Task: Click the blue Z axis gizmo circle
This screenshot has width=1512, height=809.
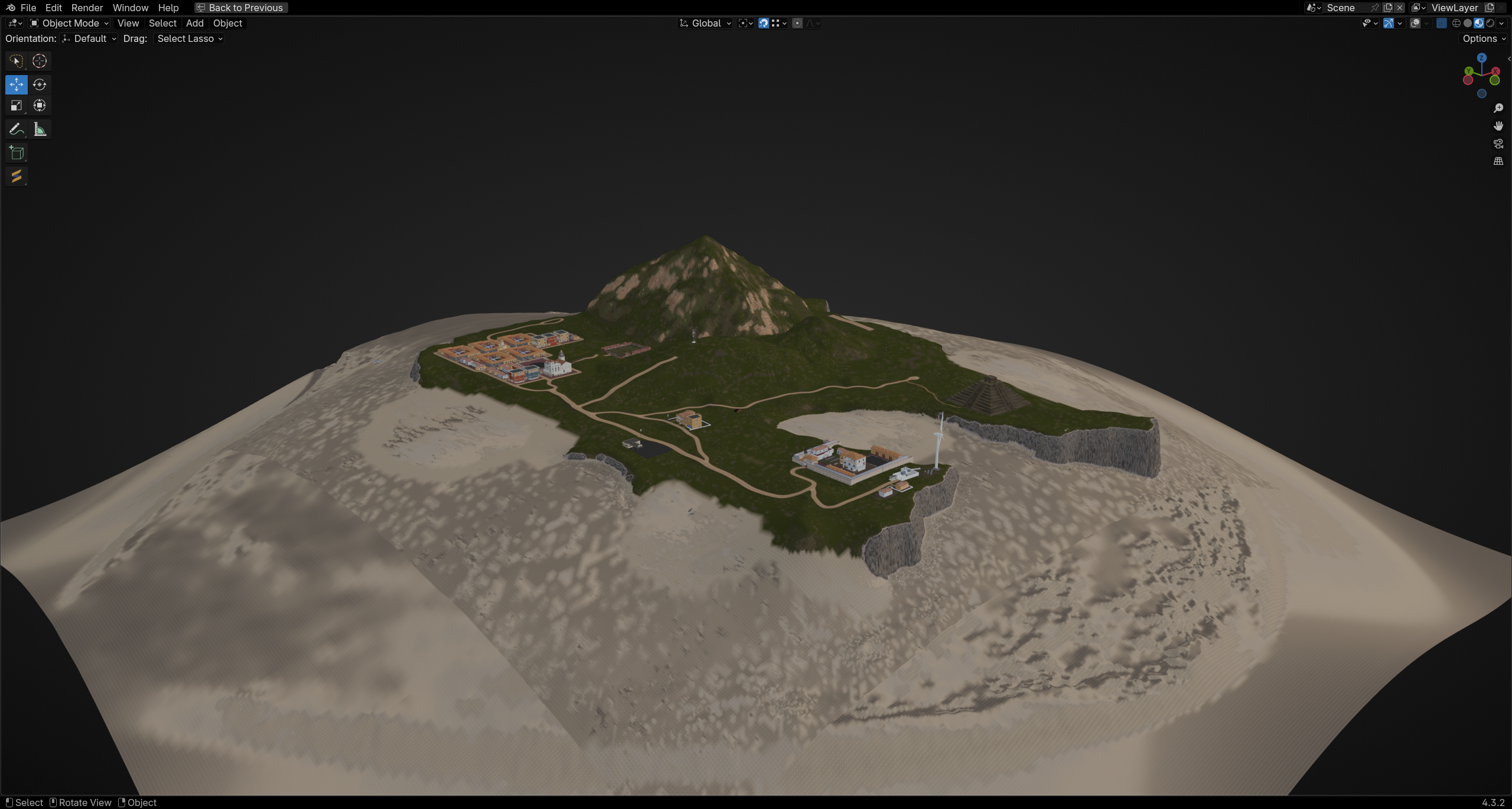Action: pos(1481,58)
